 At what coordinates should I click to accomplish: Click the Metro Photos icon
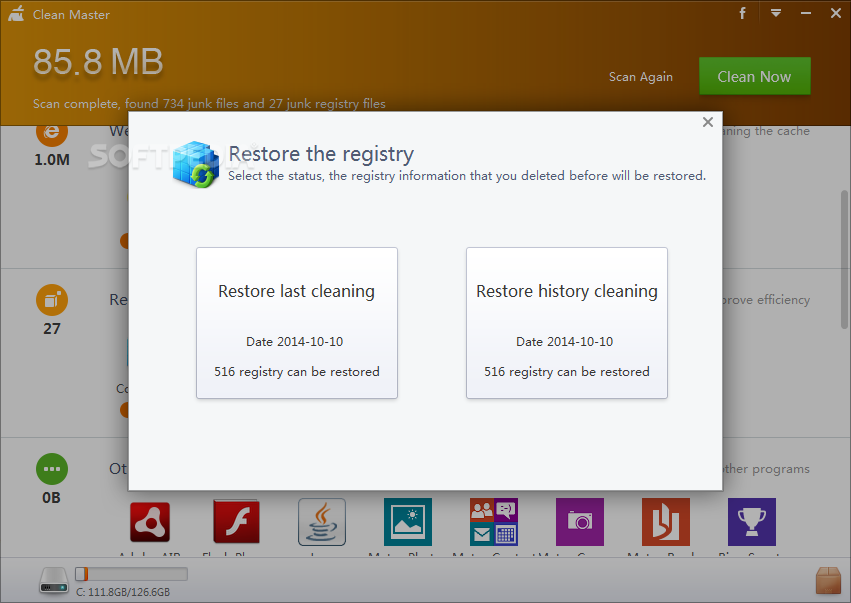pyautogui.click(x=408, y=522)
